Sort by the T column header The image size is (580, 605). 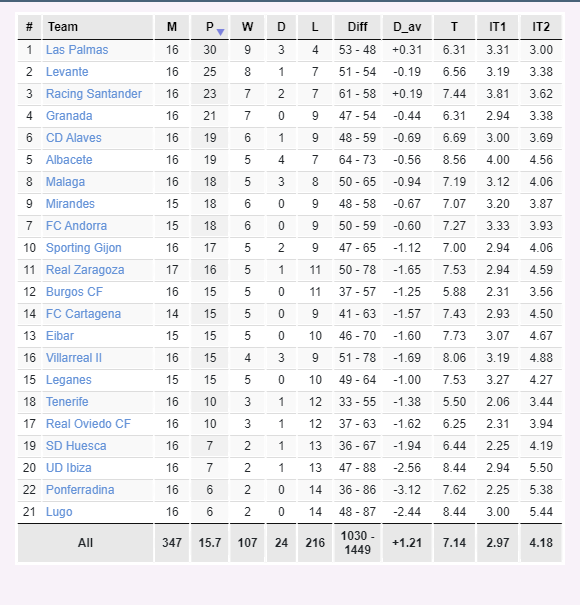(454, 27)
